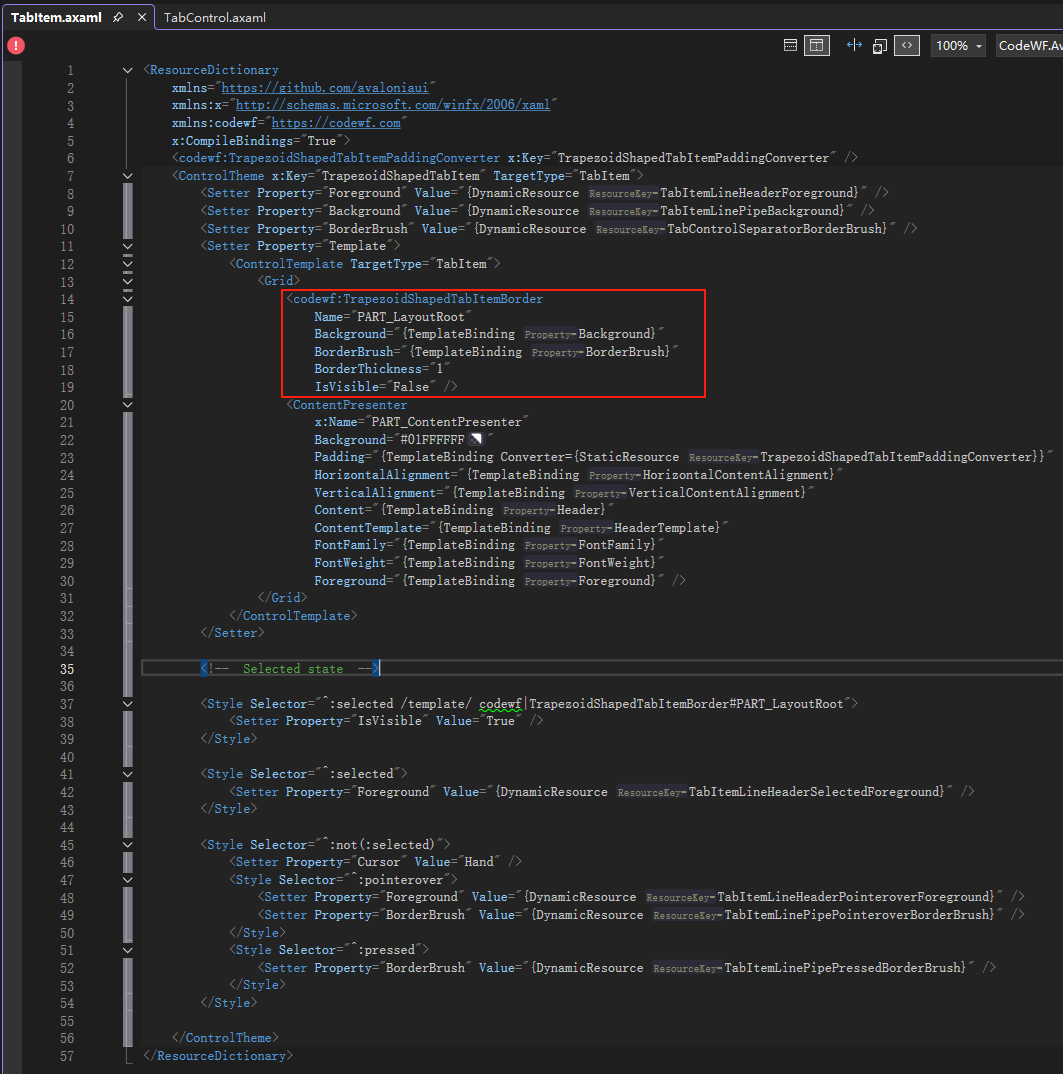Click the red error indicator icon

pos(16,45)
